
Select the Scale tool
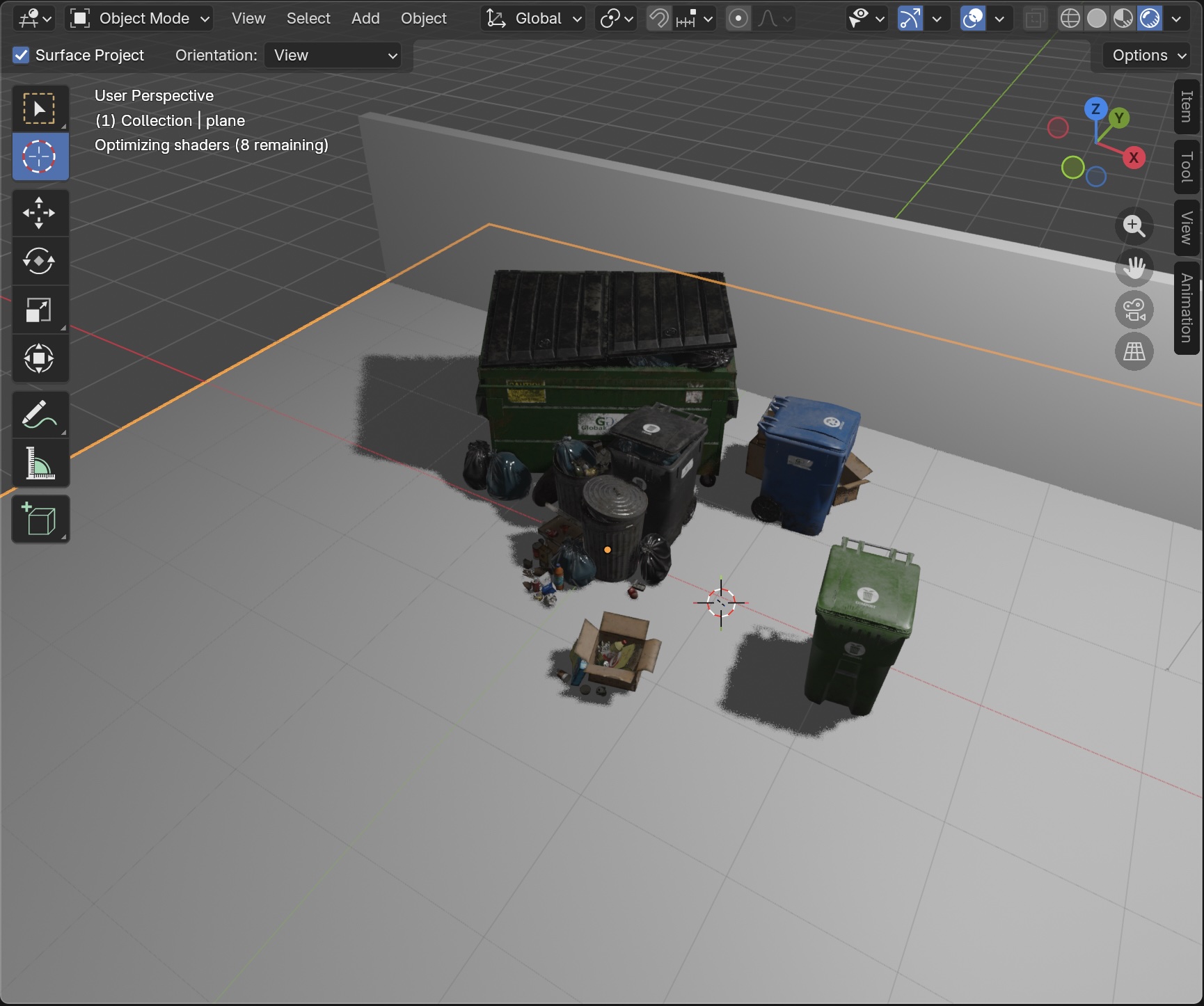pyautogui.click(x=40, y=310)
